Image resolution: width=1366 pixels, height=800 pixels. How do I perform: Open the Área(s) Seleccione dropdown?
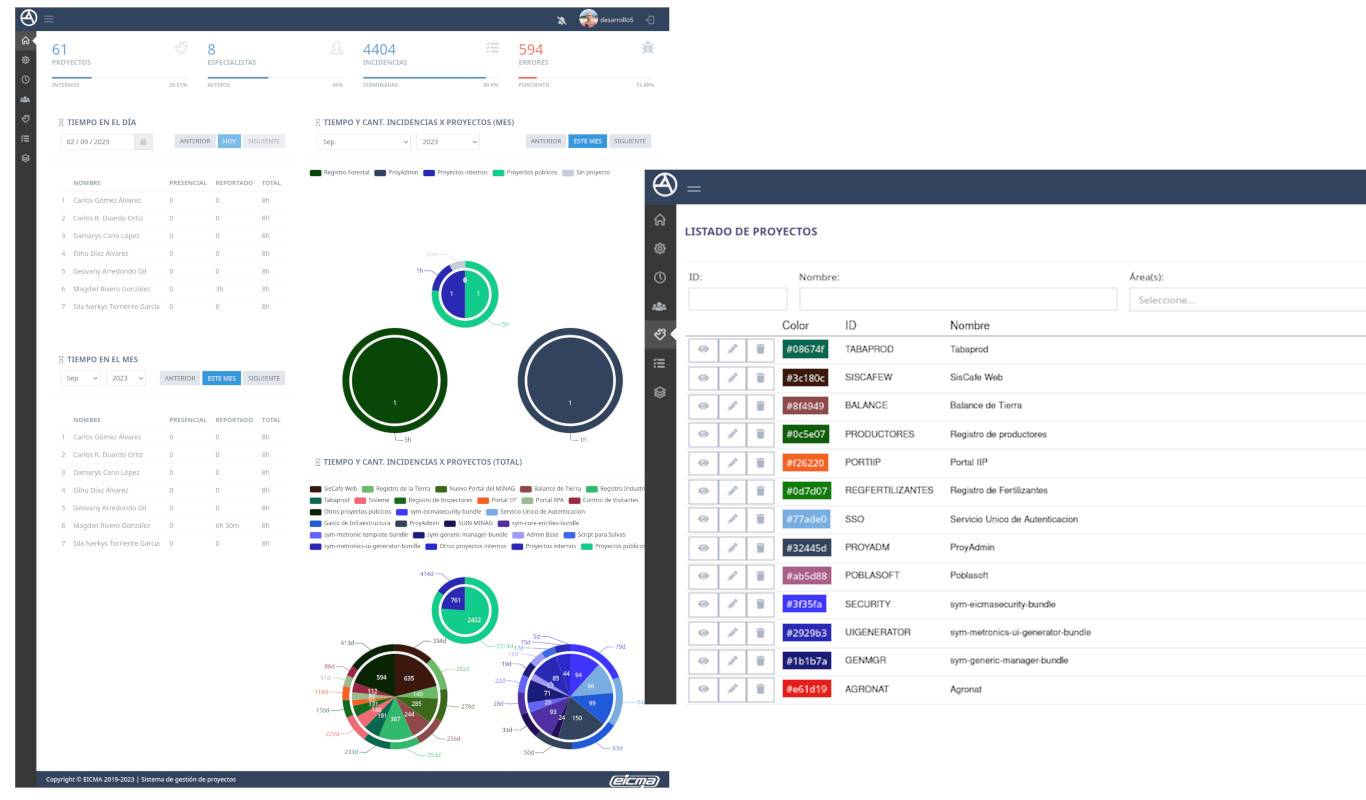(1246, 300)
